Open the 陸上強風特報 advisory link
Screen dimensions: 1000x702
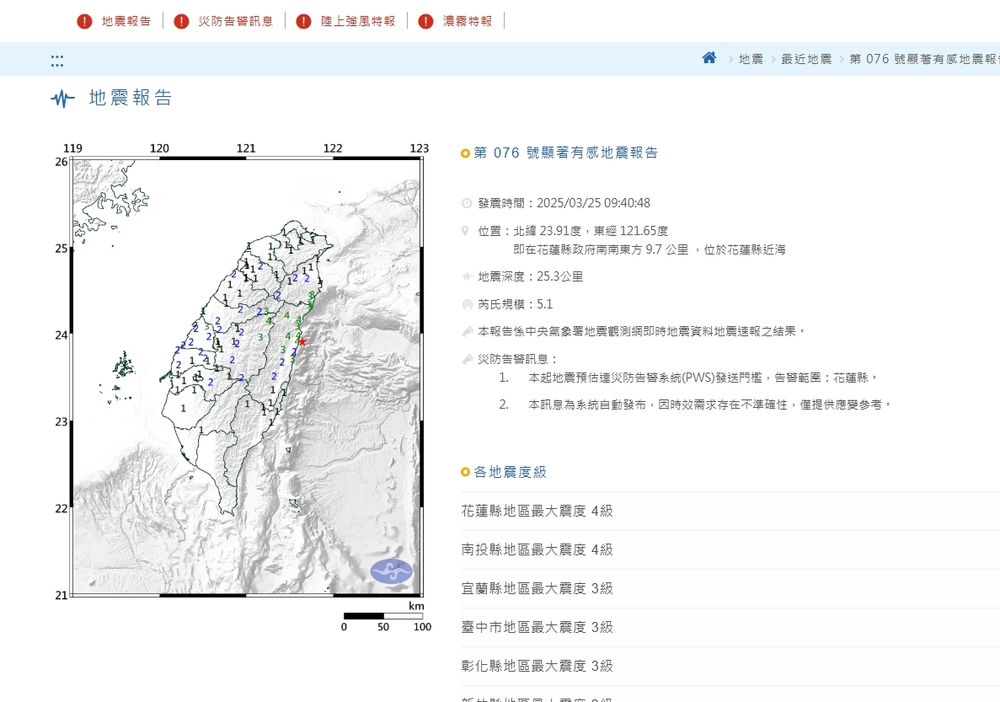pos(357,21)
